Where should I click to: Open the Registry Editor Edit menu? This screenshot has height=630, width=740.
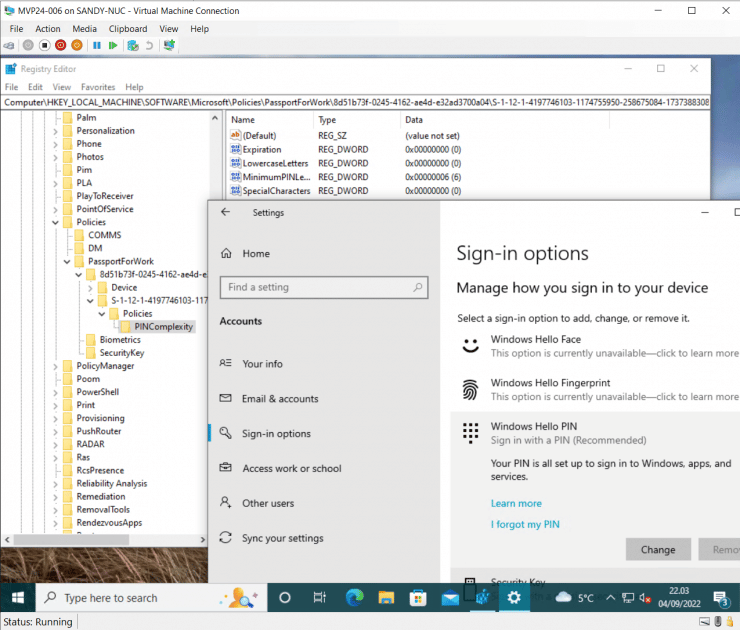(x=35, y=87)
